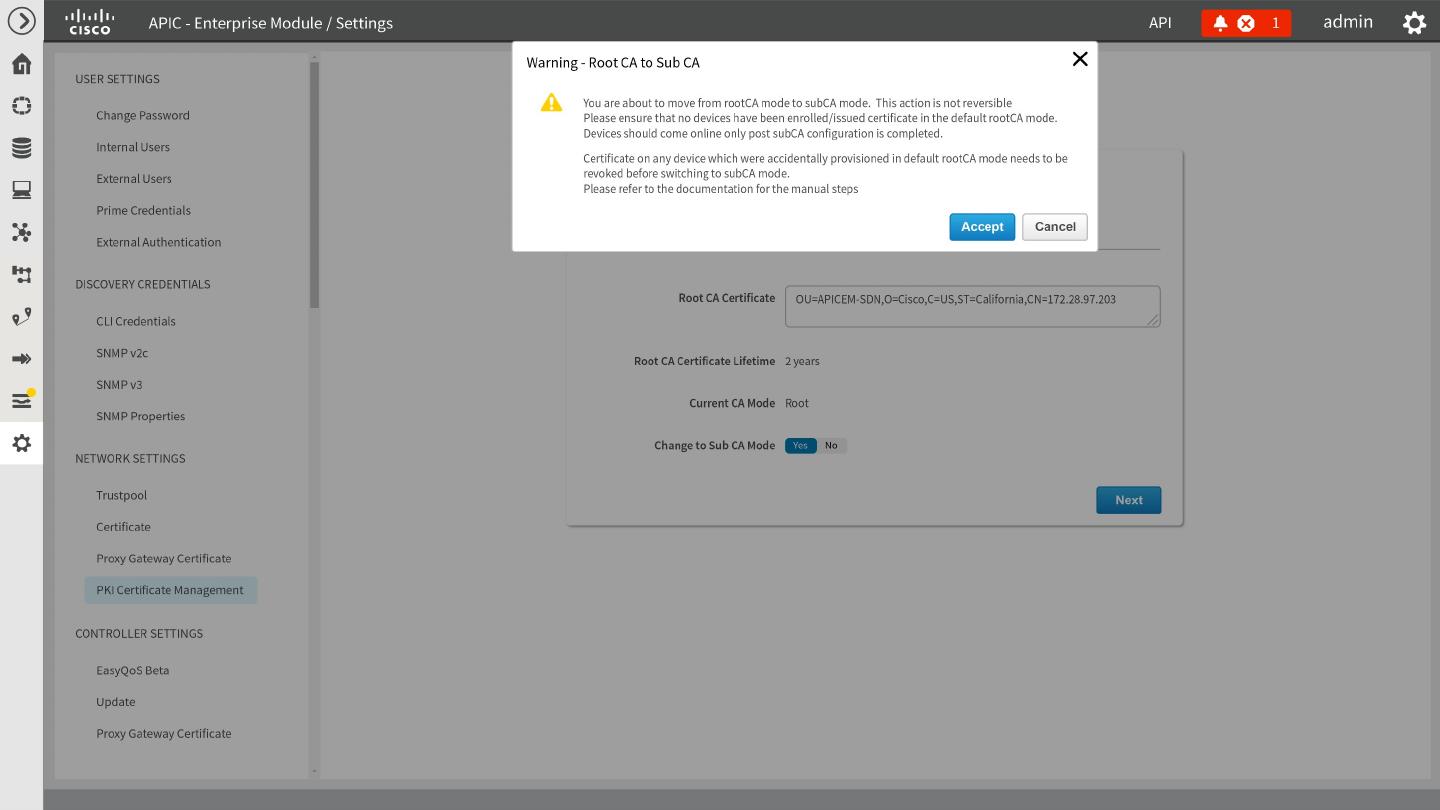Go to Home via the house icon
The height and width of the screenshot is (810, 1440).
(21, 64)
